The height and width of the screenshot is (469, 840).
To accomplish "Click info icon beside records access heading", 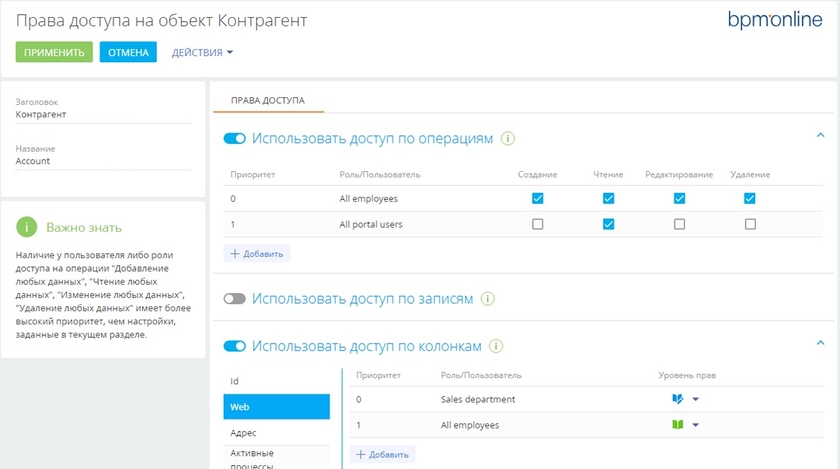I will [488, 299].
